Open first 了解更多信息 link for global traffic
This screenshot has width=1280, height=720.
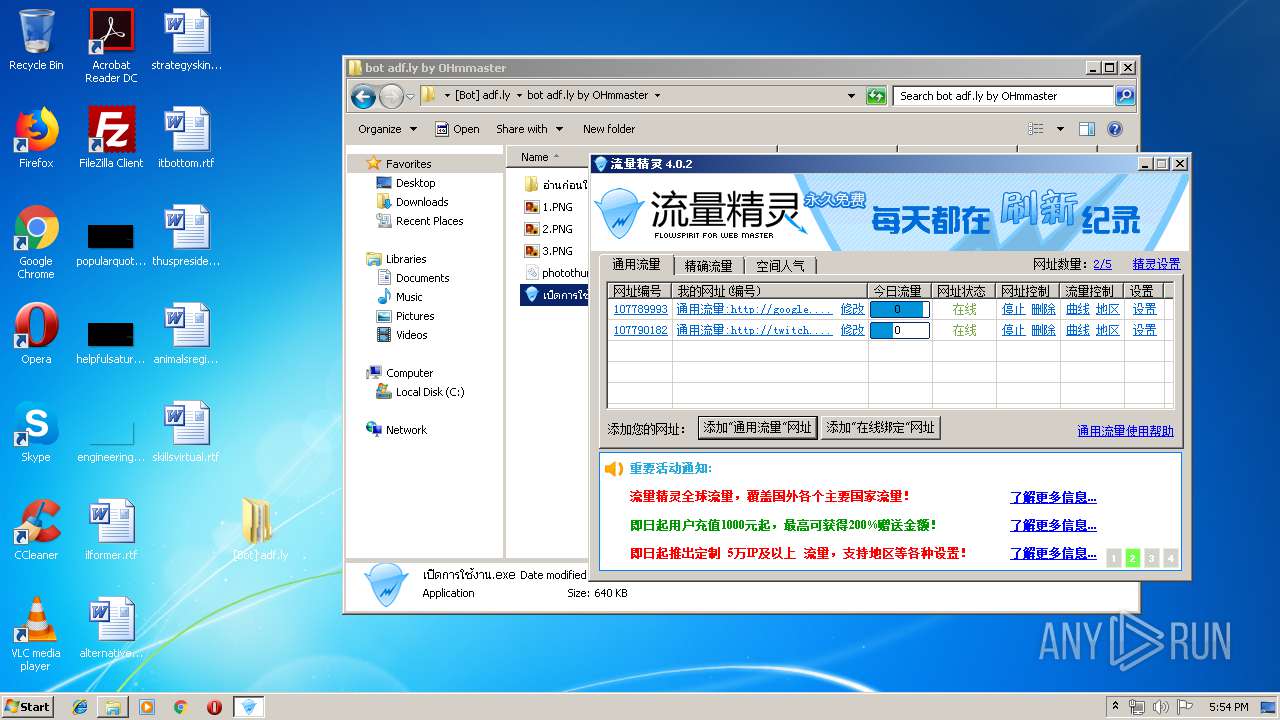coord(1053,497)
